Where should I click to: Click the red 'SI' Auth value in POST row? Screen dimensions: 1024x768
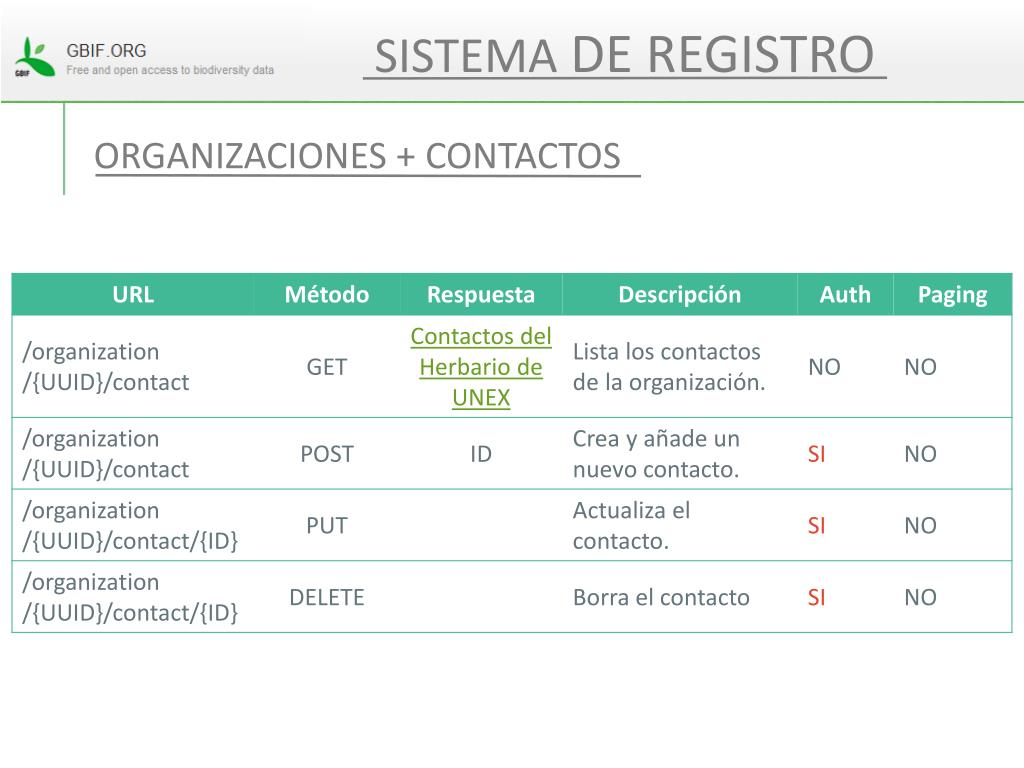point(816,454)
